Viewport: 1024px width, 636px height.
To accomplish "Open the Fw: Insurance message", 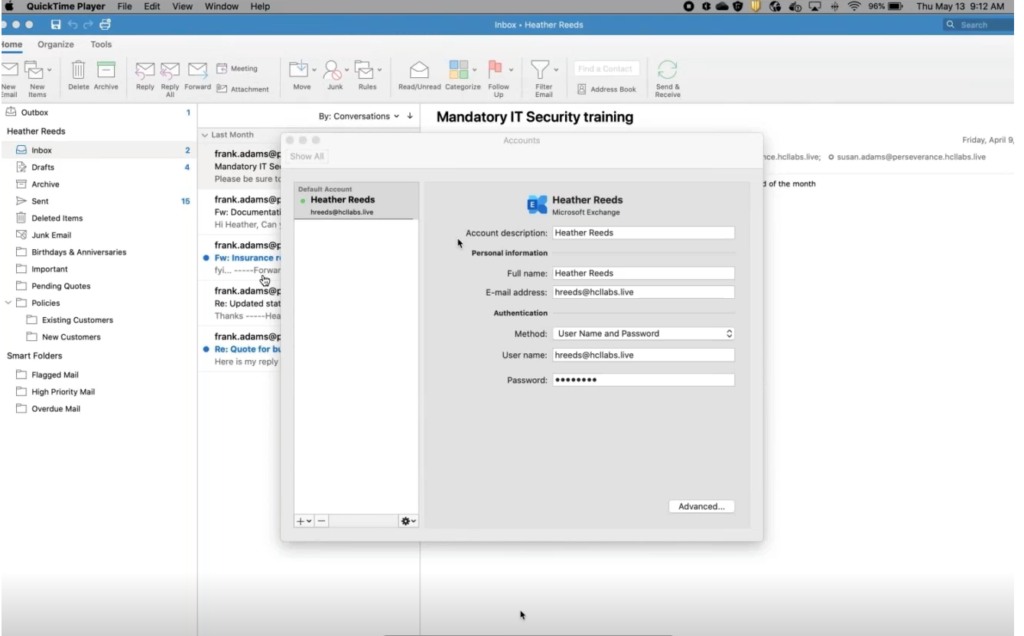I will click(x=241, y=258).
